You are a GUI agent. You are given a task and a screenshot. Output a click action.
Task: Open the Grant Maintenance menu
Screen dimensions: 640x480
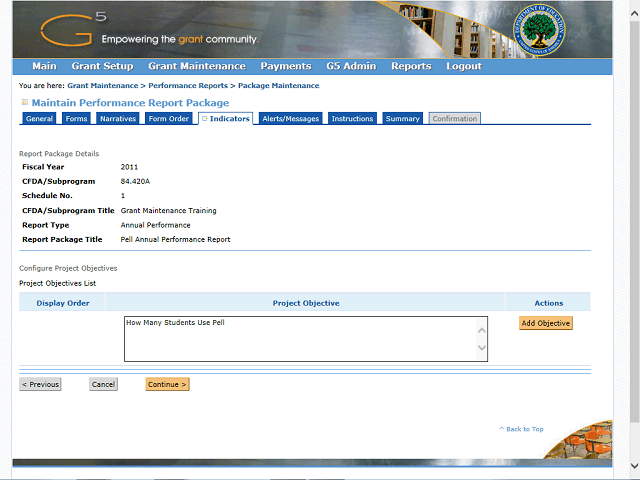click(x=197, y=66)
